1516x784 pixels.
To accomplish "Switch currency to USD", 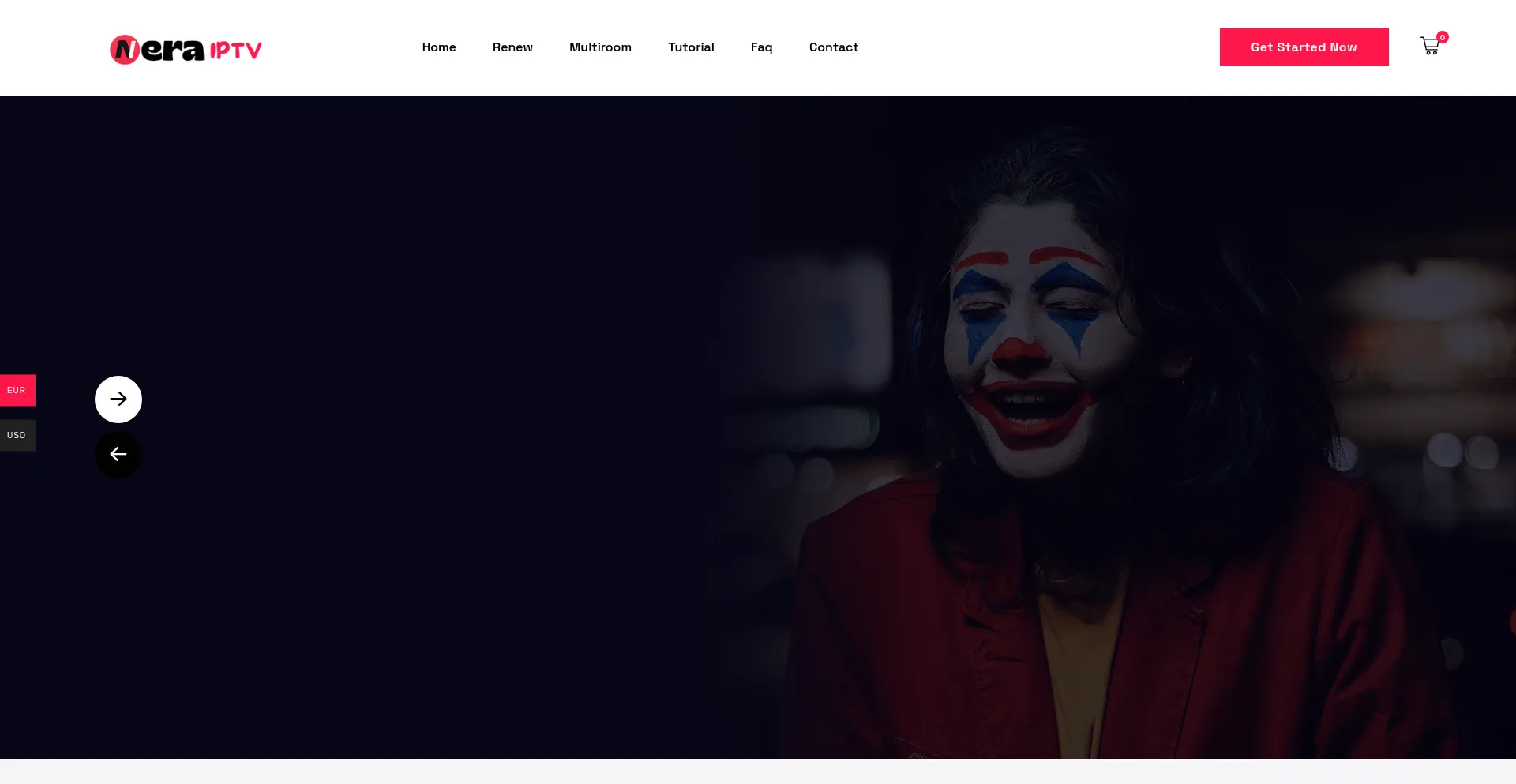I will pos(17,435).
